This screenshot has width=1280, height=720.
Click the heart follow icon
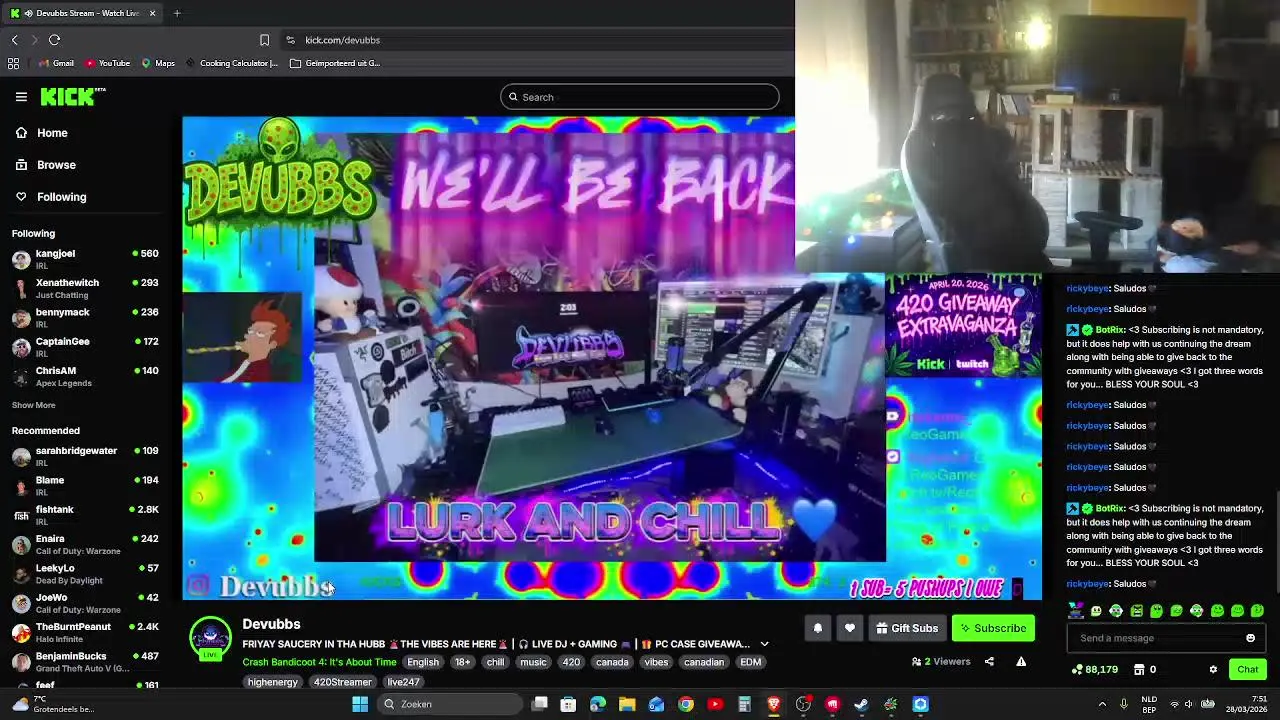coord(849,628)
